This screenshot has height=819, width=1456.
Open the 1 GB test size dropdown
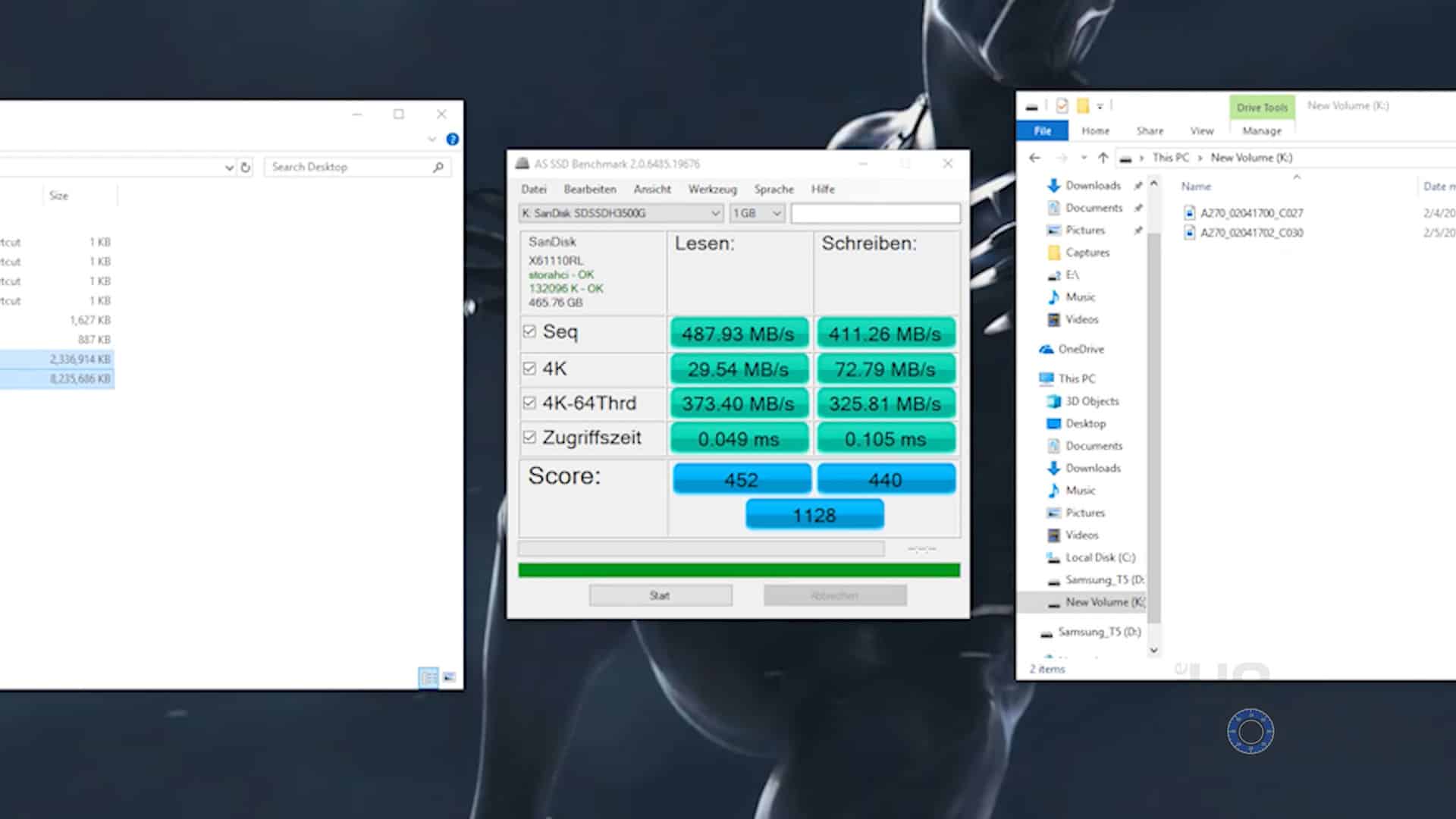(x=776, y=214)
